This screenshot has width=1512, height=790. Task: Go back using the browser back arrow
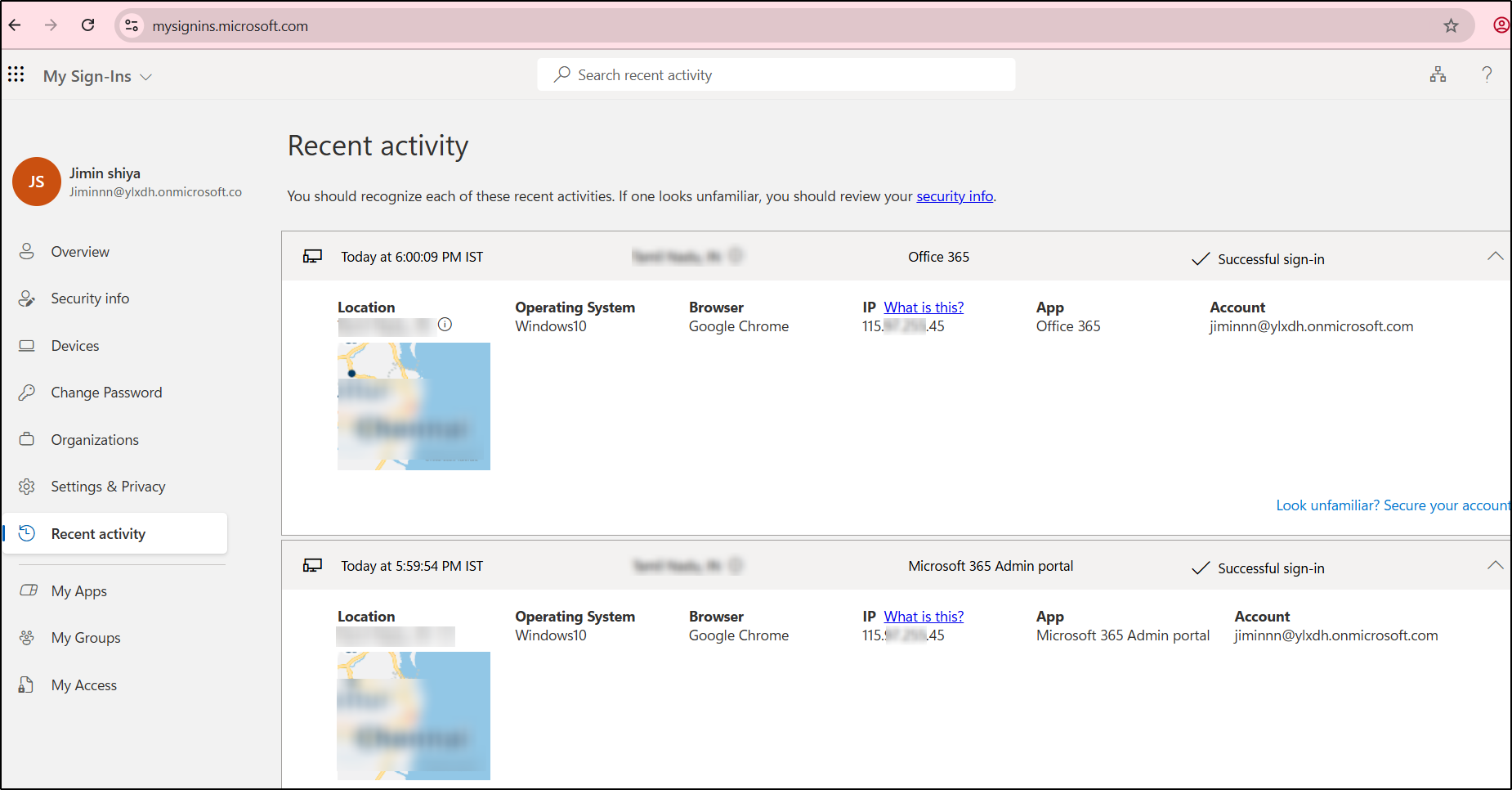tap(15, 25)
